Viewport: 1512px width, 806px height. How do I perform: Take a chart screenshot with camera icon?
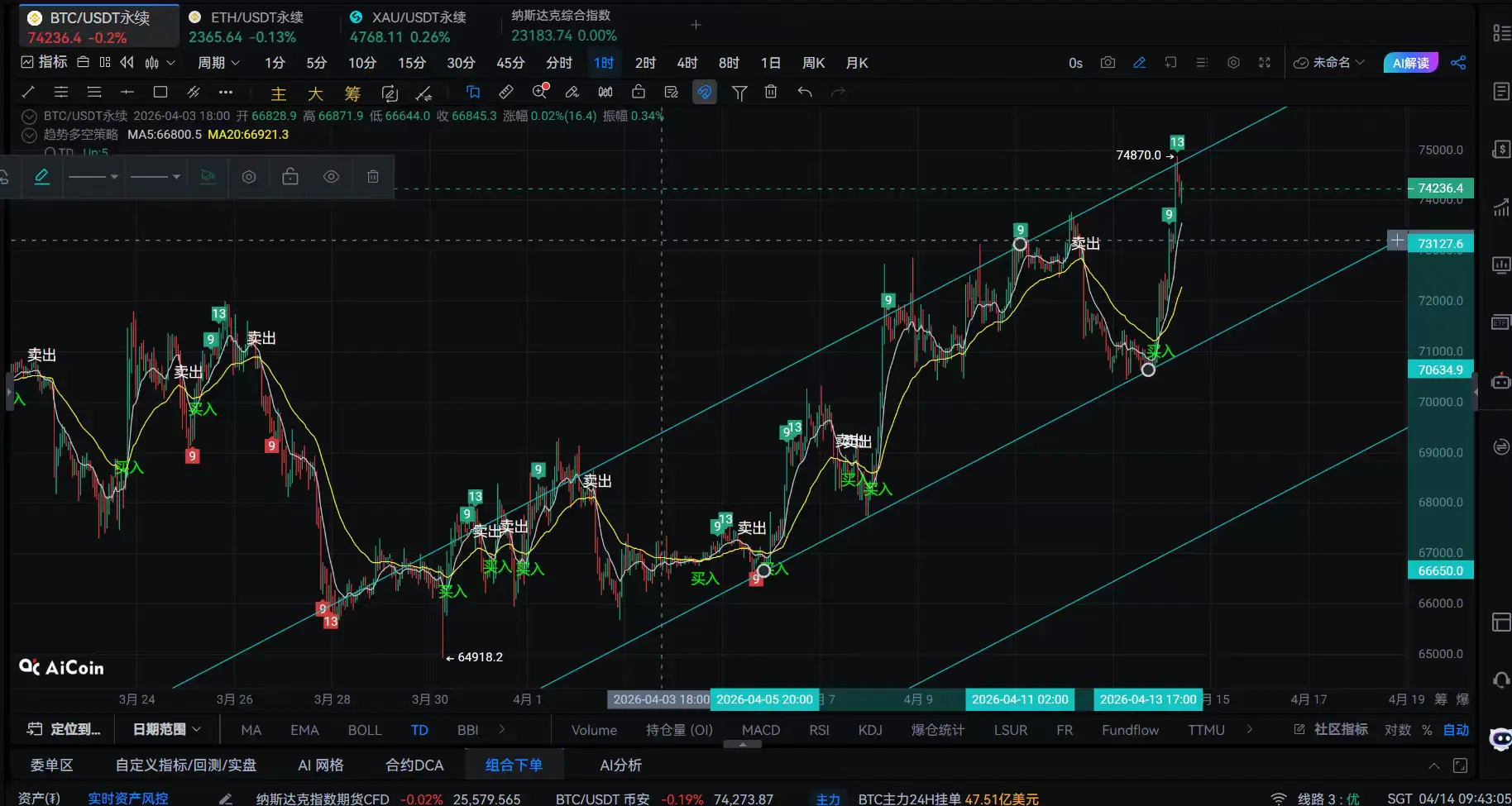(x=1108, y=63)
